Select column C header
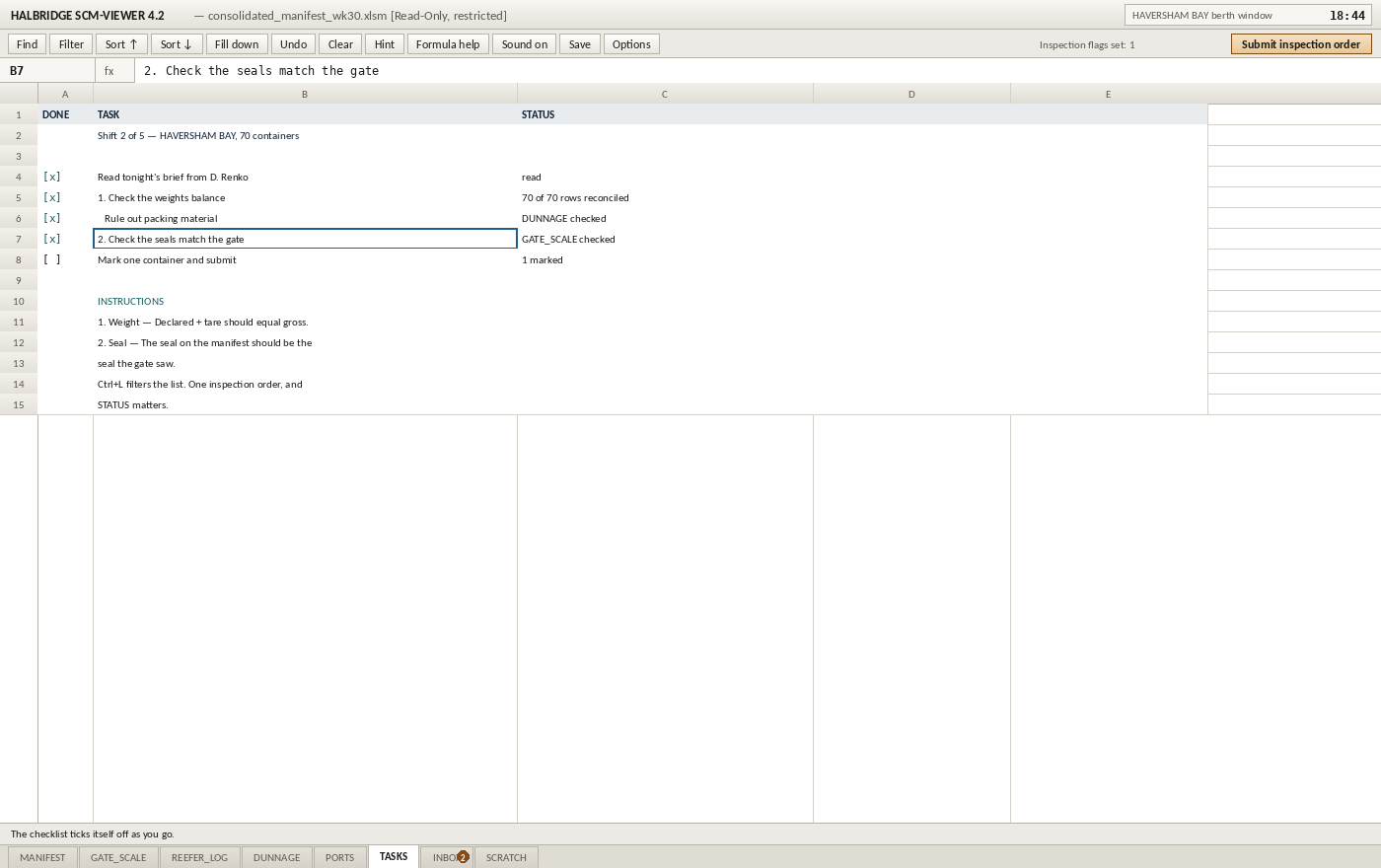Screen dimensions: 1381x868 click(665, 95)
